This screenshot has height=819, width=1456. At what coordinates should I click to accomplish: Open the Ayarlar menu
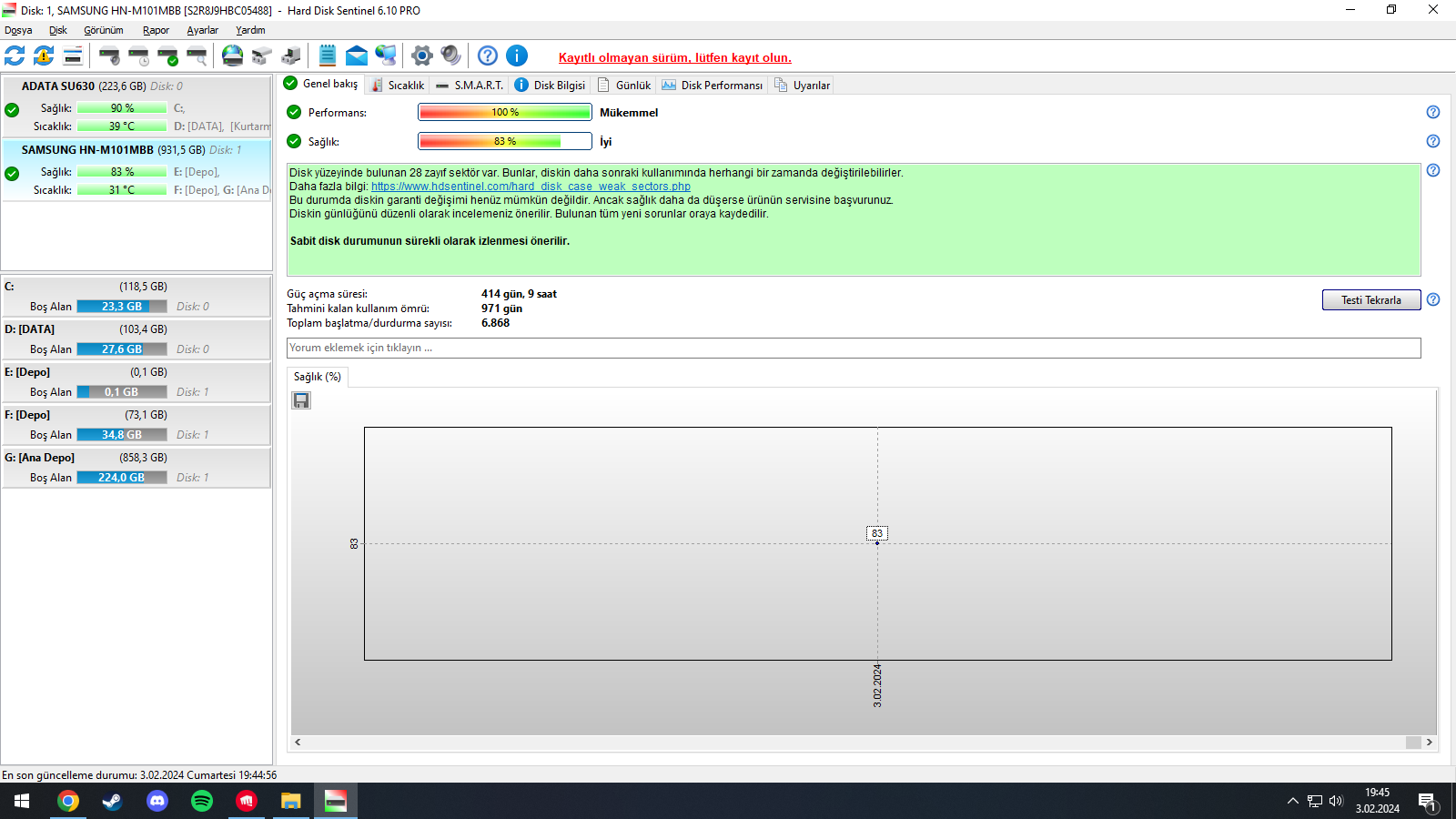(x=203, y=30)
